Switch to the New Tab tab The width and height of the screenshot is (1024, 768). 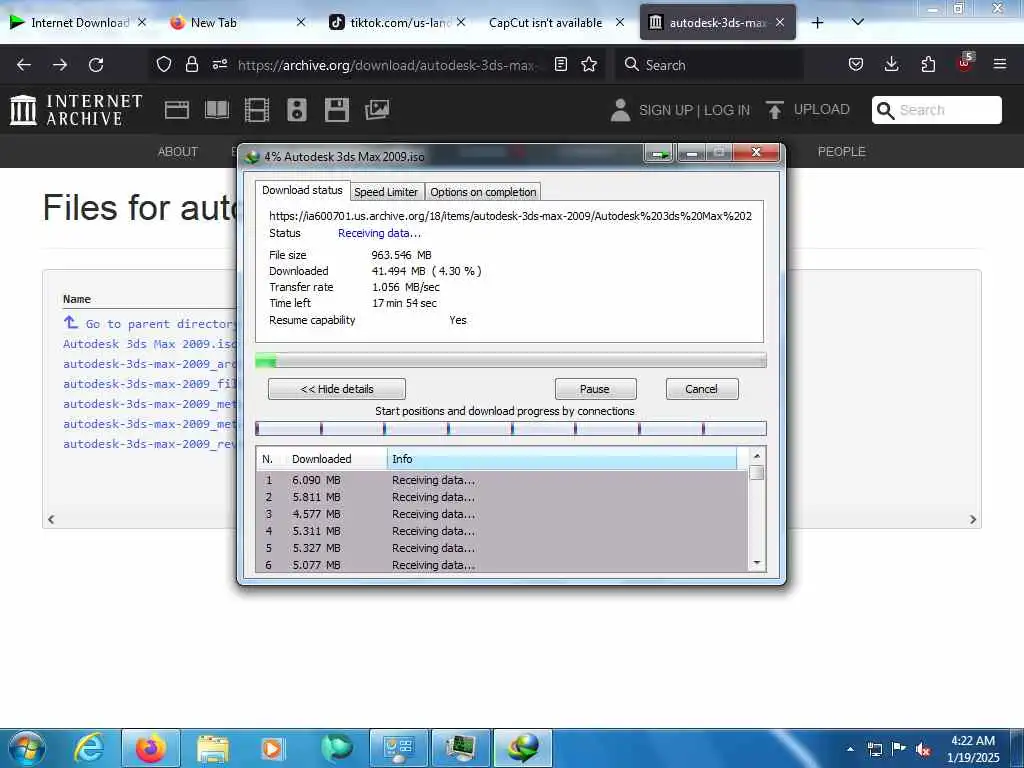tap(214, 23)
